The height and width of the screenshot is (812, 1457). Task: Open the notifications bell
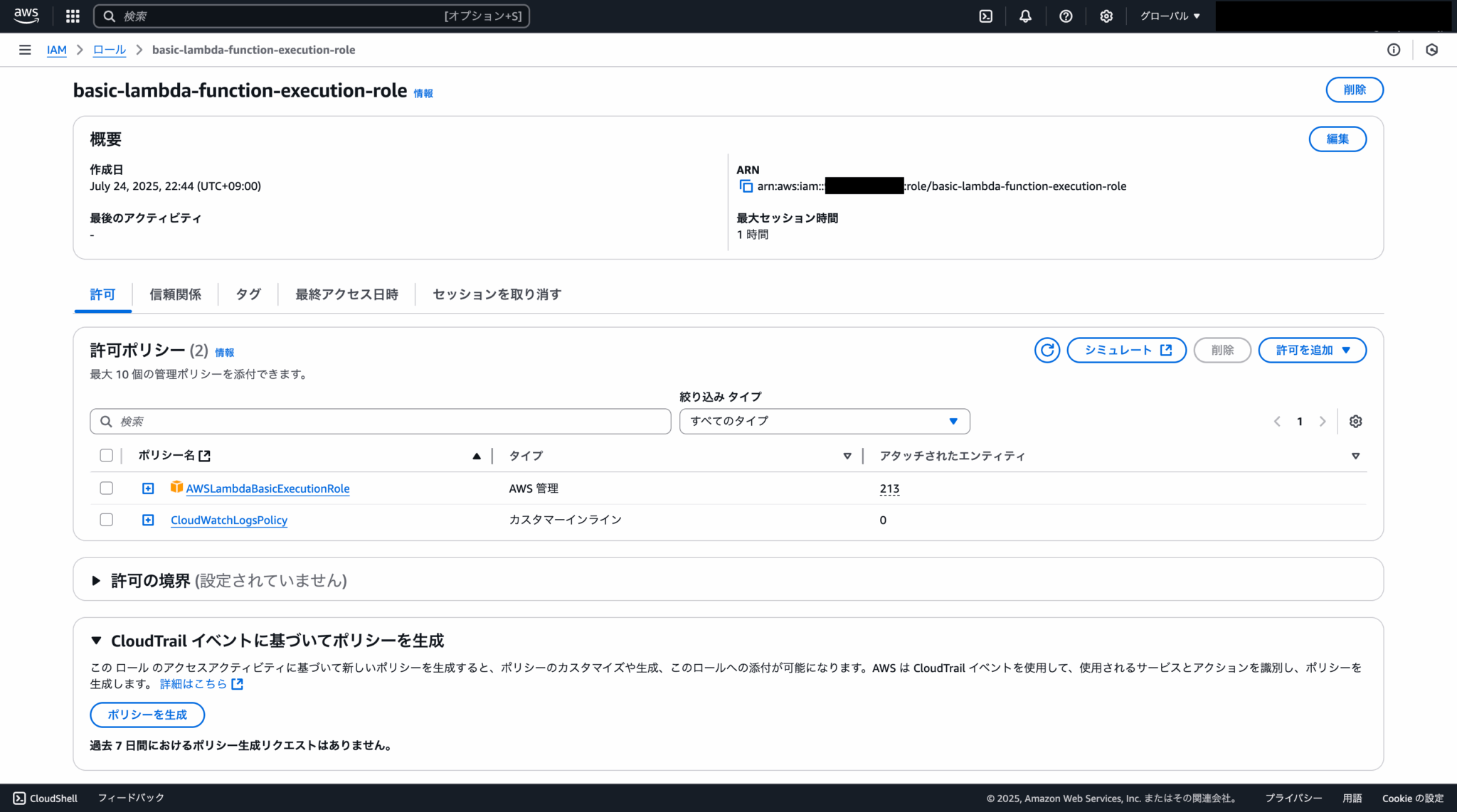[1025, 16]
